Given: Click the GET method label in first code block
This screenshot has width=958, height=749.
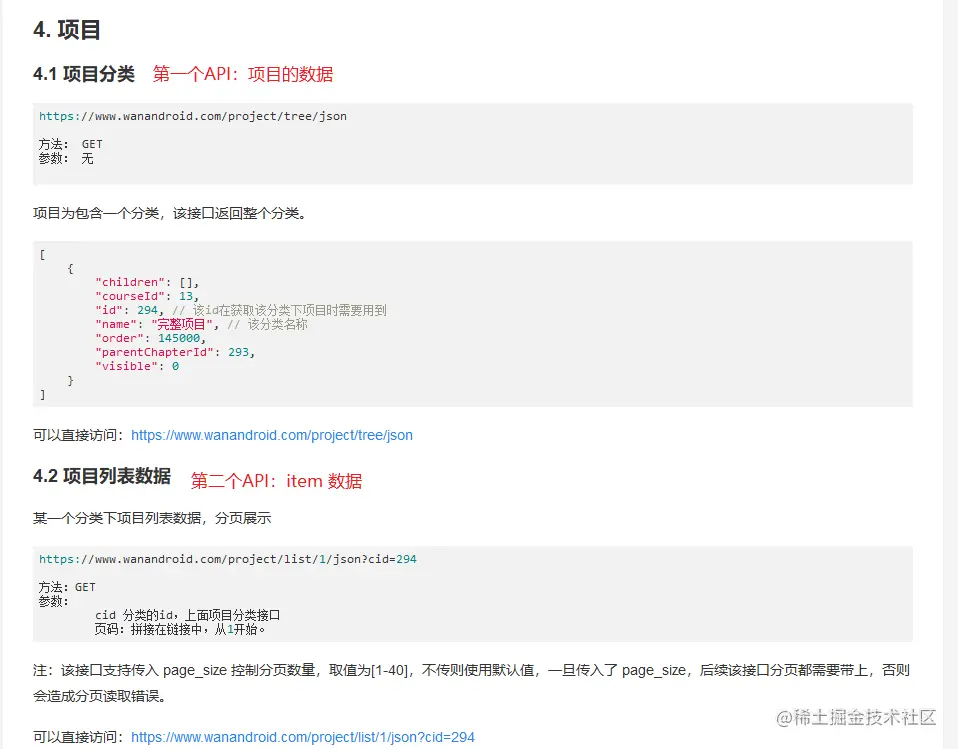Looking at the screenshot, I should (92, 143).
